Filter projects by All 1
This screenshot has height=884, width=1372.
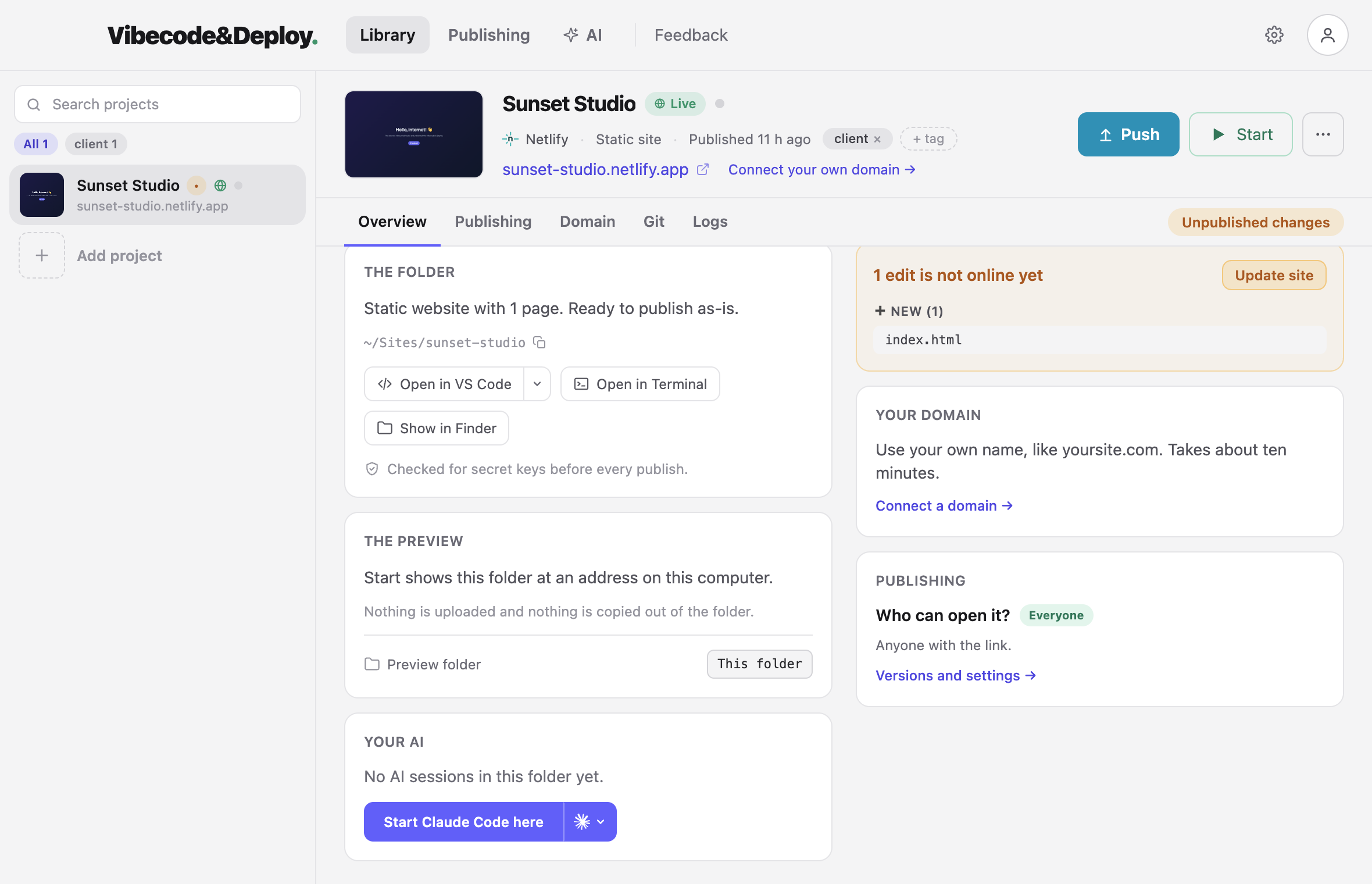point(36,144)
